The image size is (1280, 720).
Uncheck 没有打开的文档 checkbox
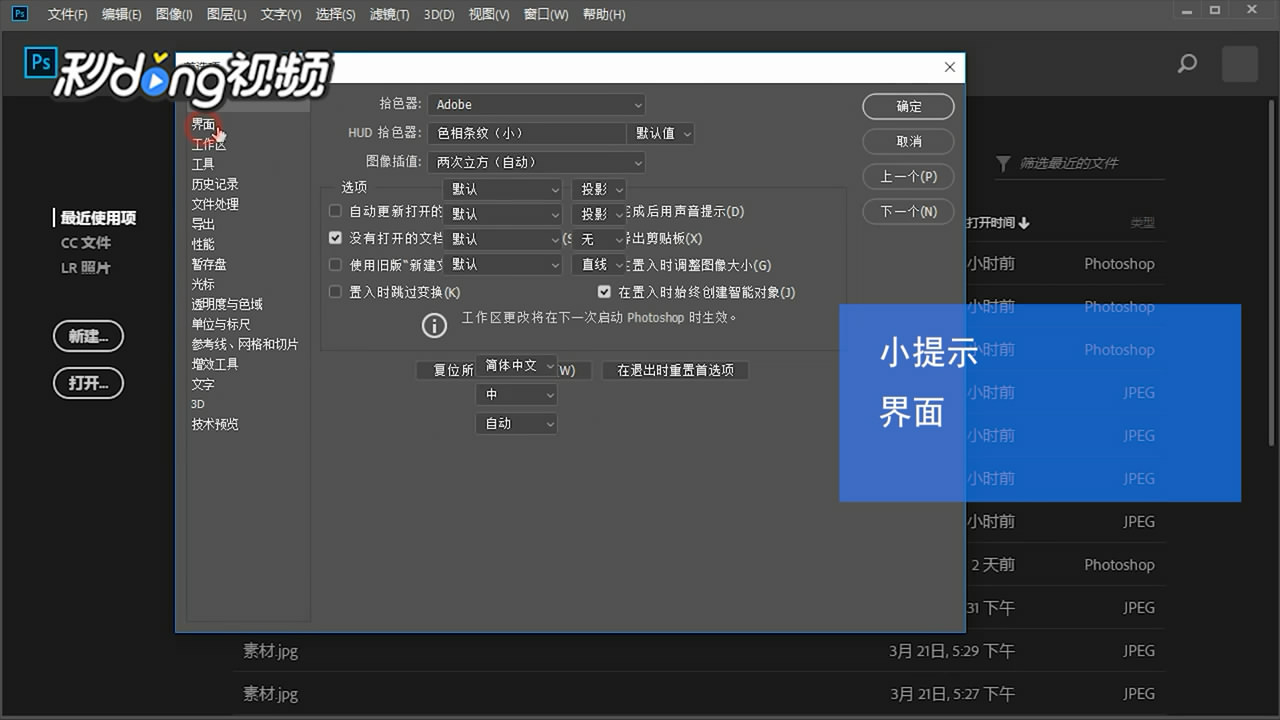click(x=336, y=238)
